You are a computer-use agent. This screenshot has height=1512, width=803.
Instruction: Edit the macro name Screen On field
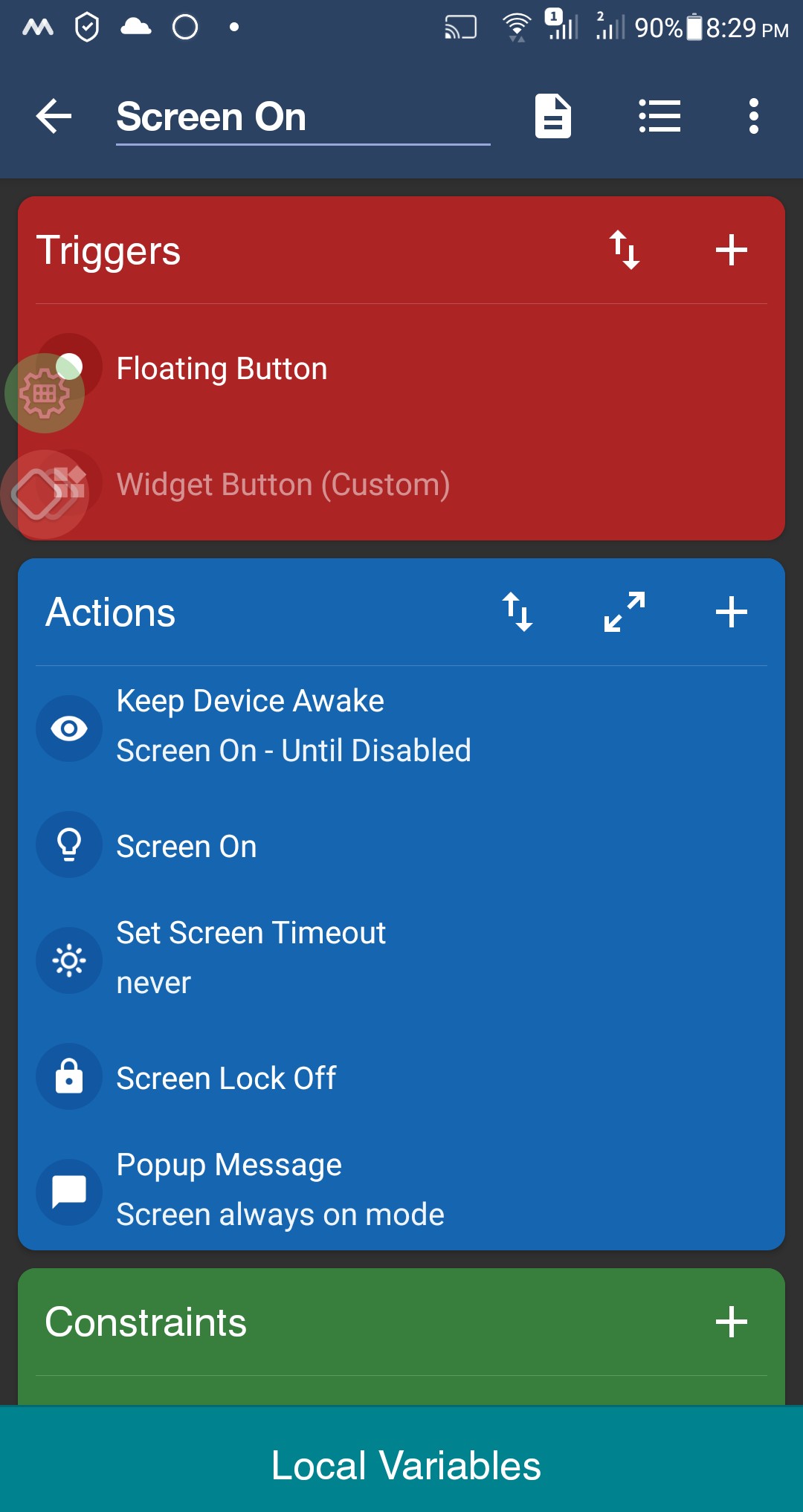click(303, 117)
